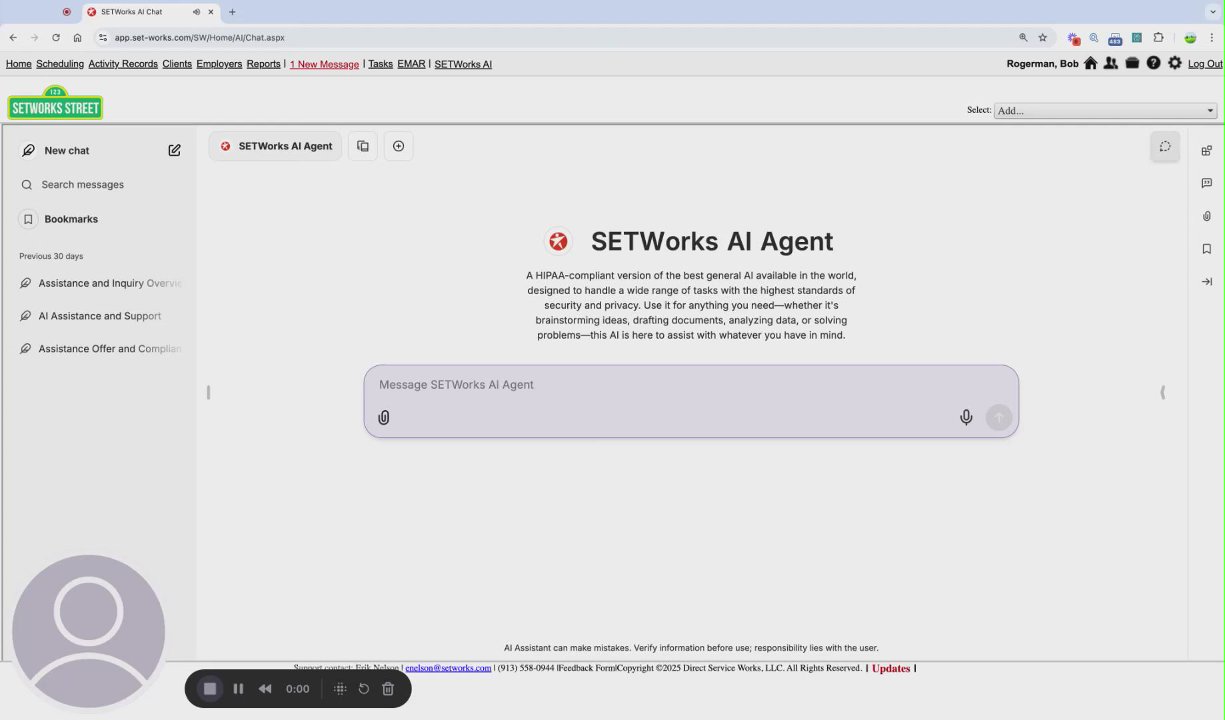Click the browser reload button
Viewport: 1225px width, 720px height.
56,38
